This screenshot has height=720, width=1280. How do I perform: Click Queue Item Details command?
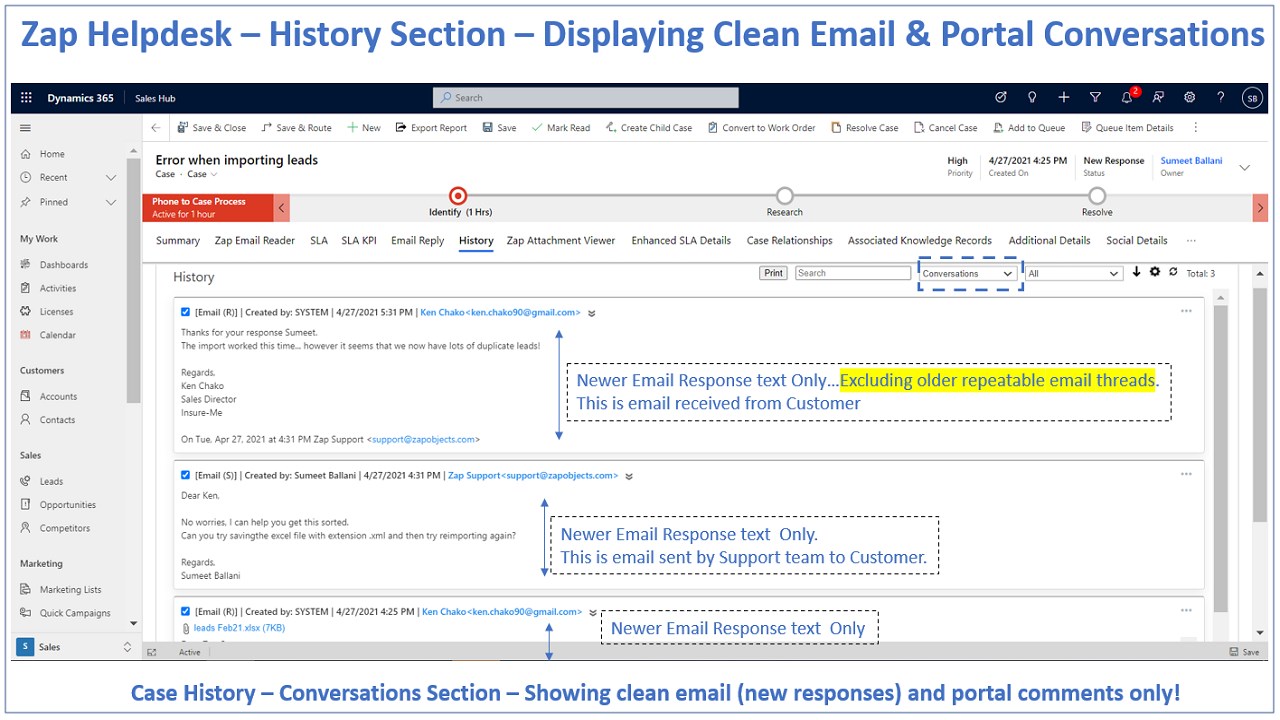pos(1127,128)
